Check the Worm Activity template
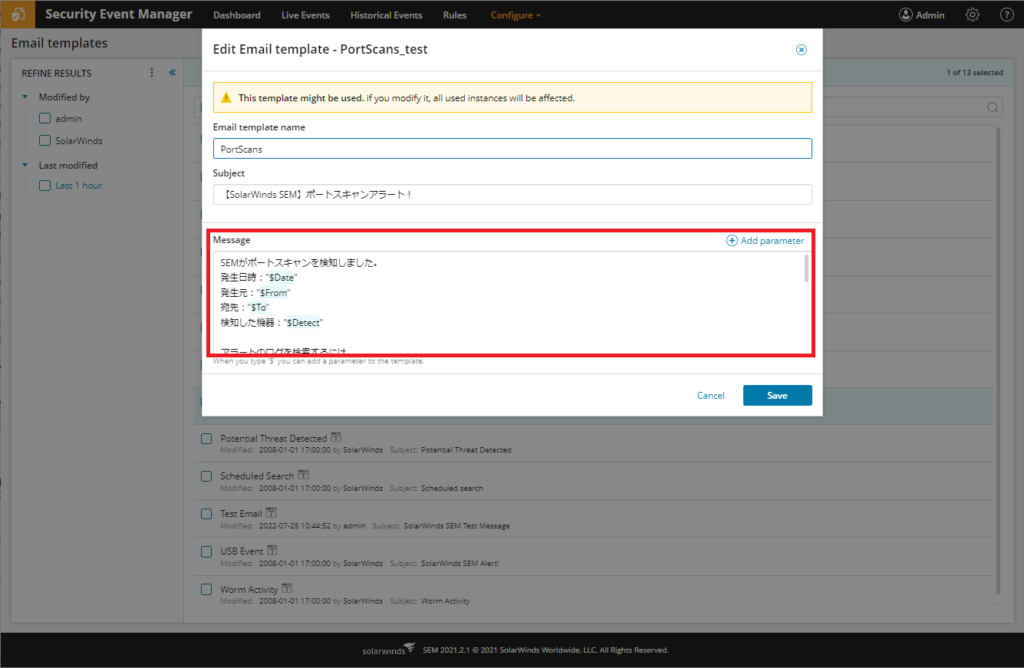 click(206, 590)
